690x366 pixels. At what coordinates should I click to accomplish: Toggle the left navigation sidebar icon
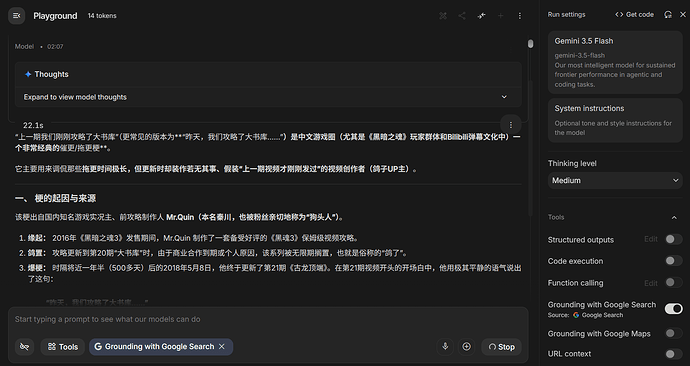click(x=16, y=16)
